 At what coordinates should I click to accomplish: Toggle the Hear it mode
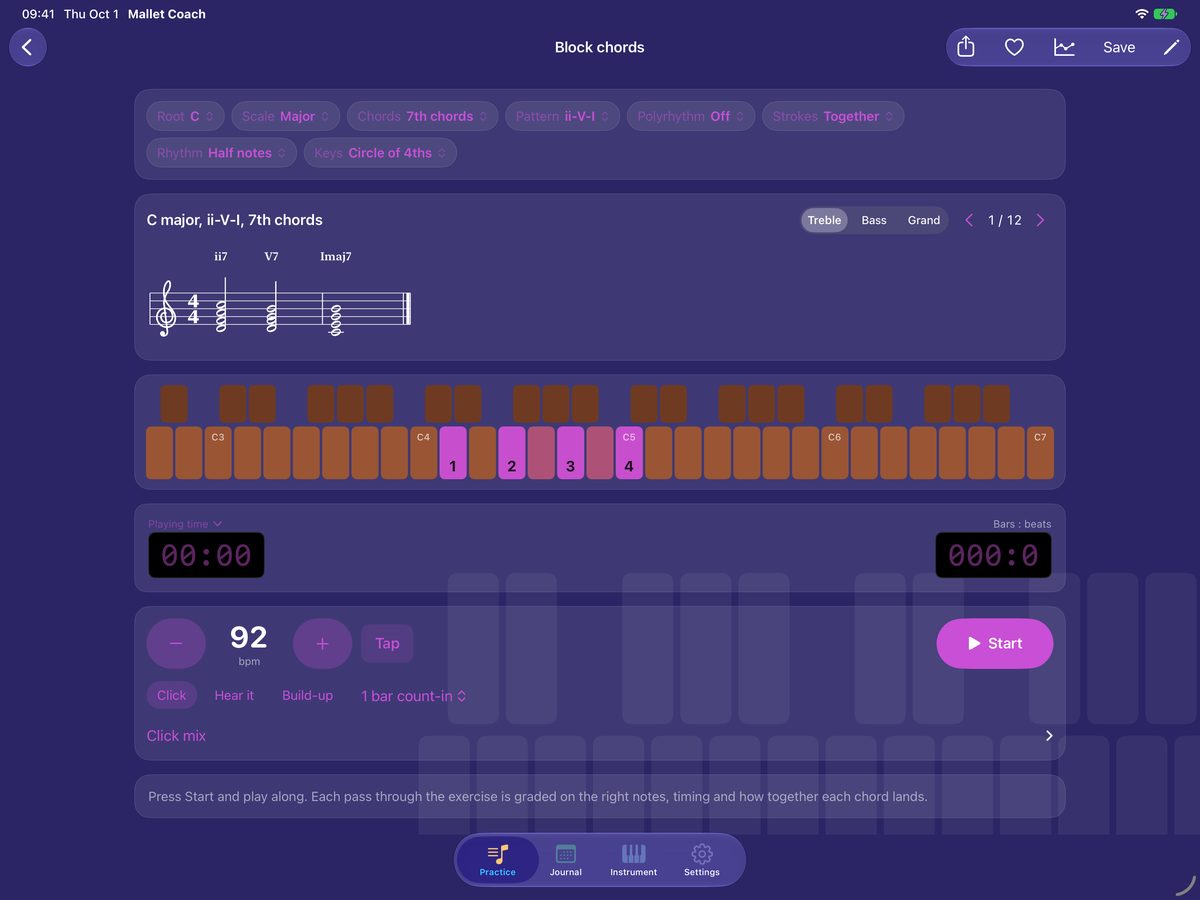(x=234, y=695)
